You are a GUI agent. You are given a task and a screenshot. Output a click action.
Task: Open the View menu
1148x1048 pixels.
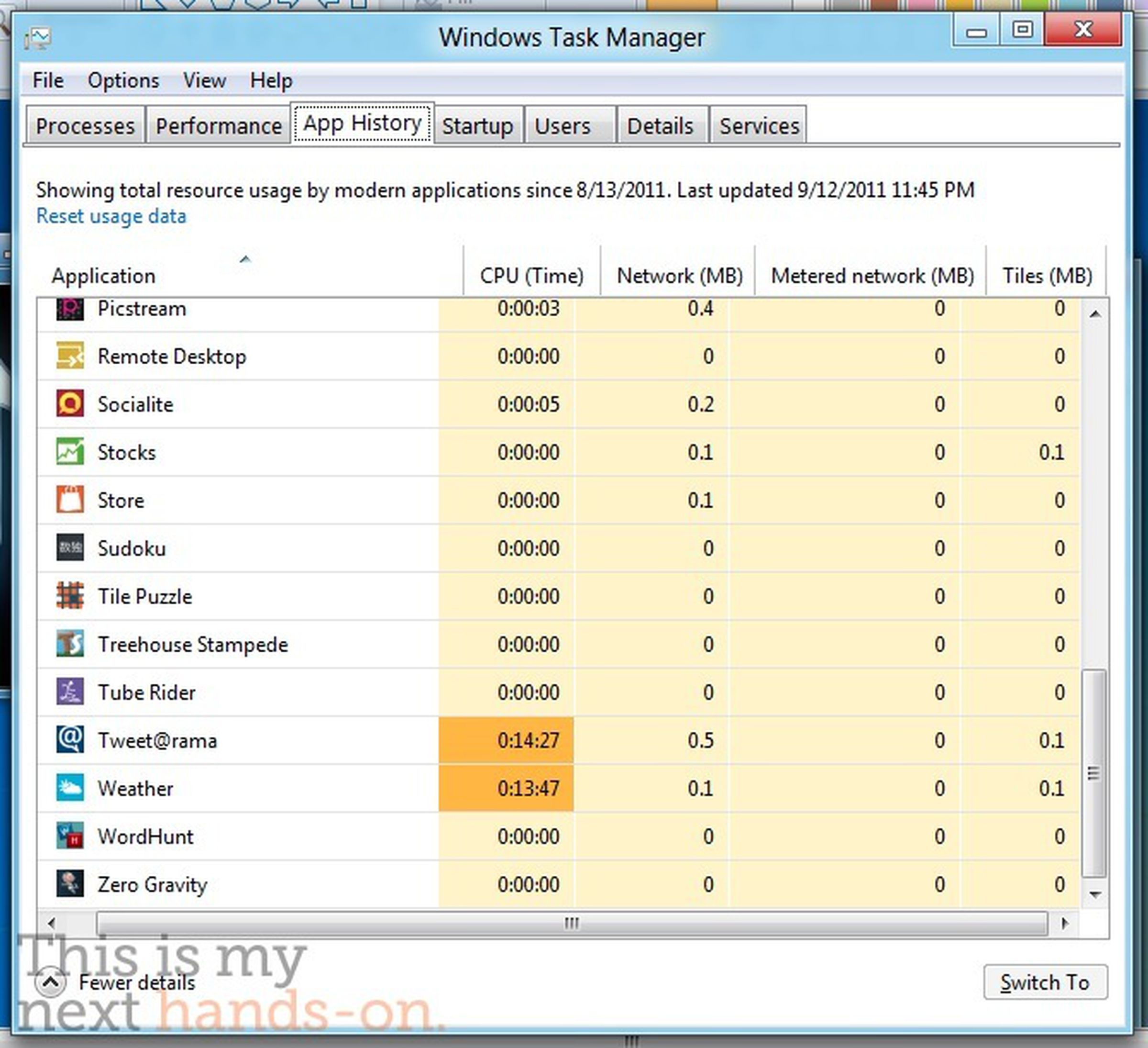[x=204, y=80]
